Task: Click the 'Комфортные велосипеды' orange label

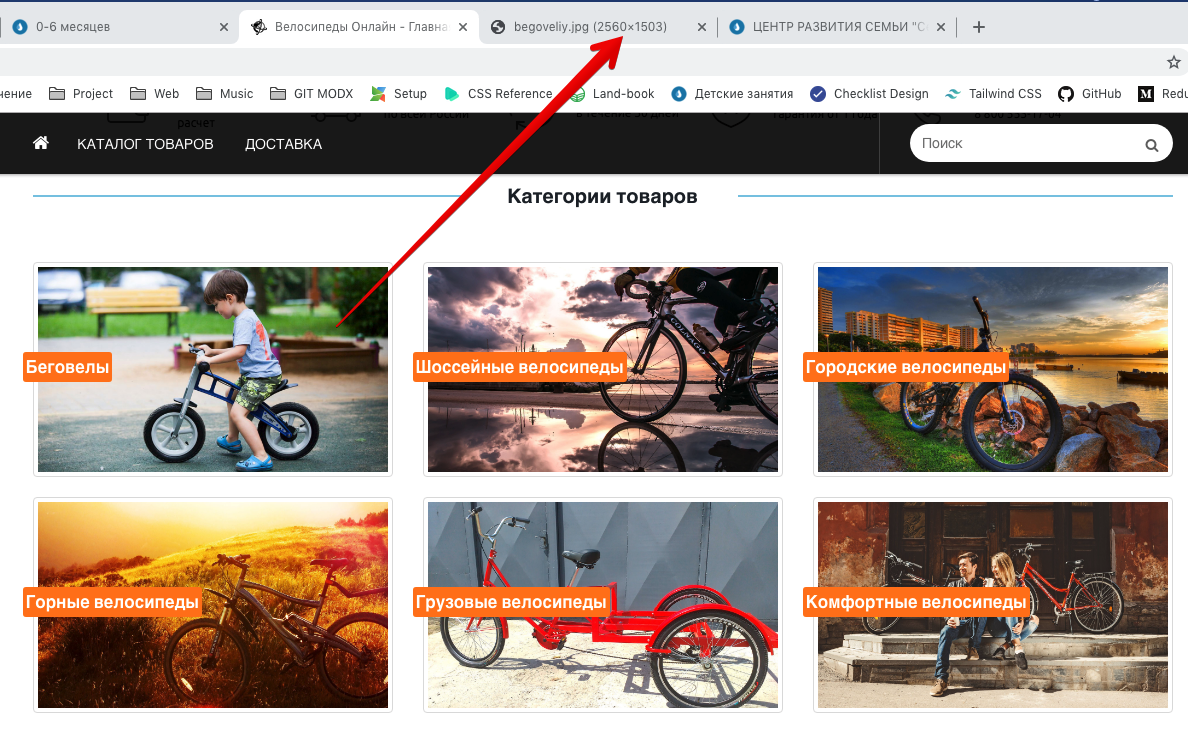Action: (916, 602)
